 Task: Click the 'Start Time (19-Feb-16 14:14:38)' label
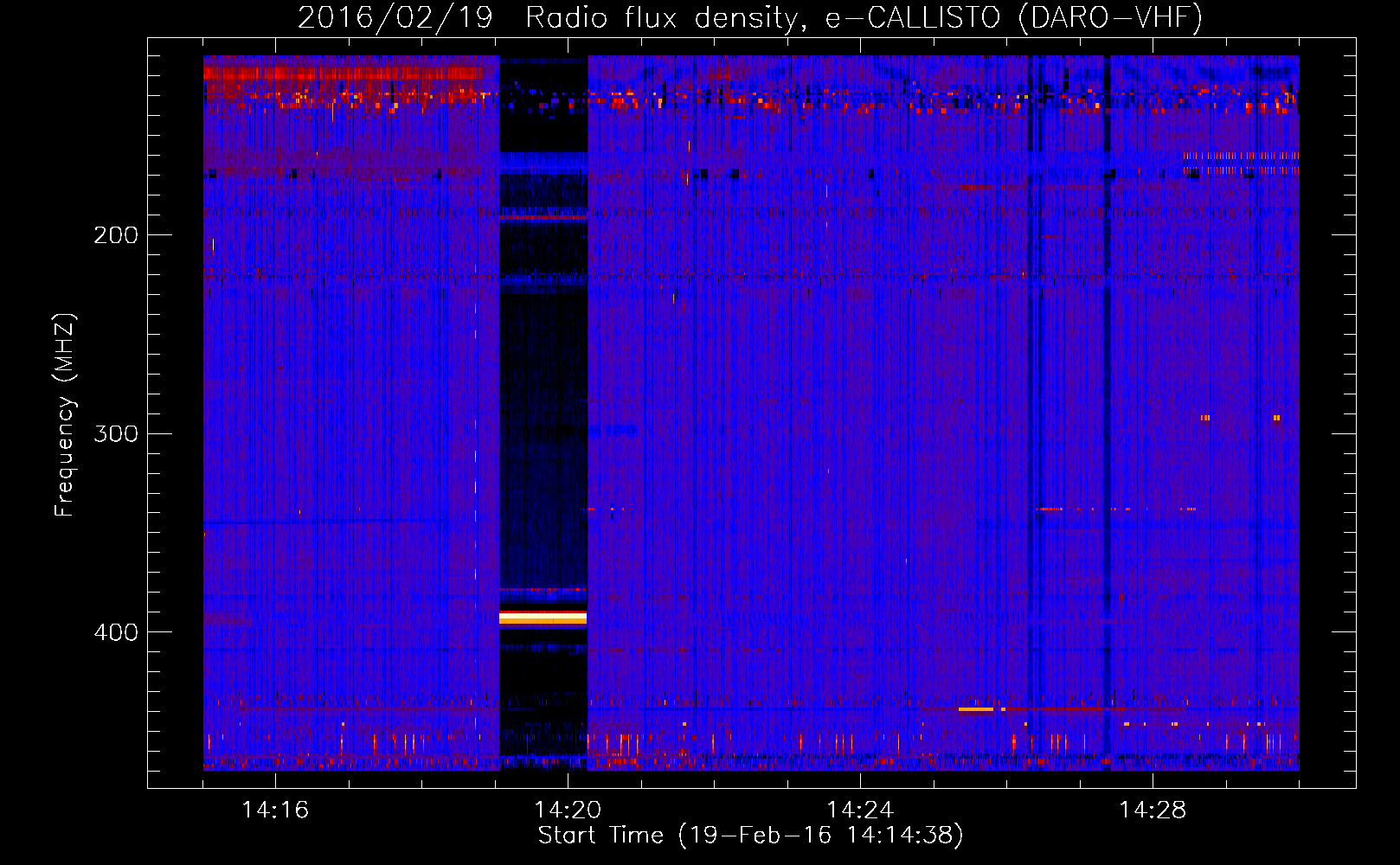pos(750,836)
